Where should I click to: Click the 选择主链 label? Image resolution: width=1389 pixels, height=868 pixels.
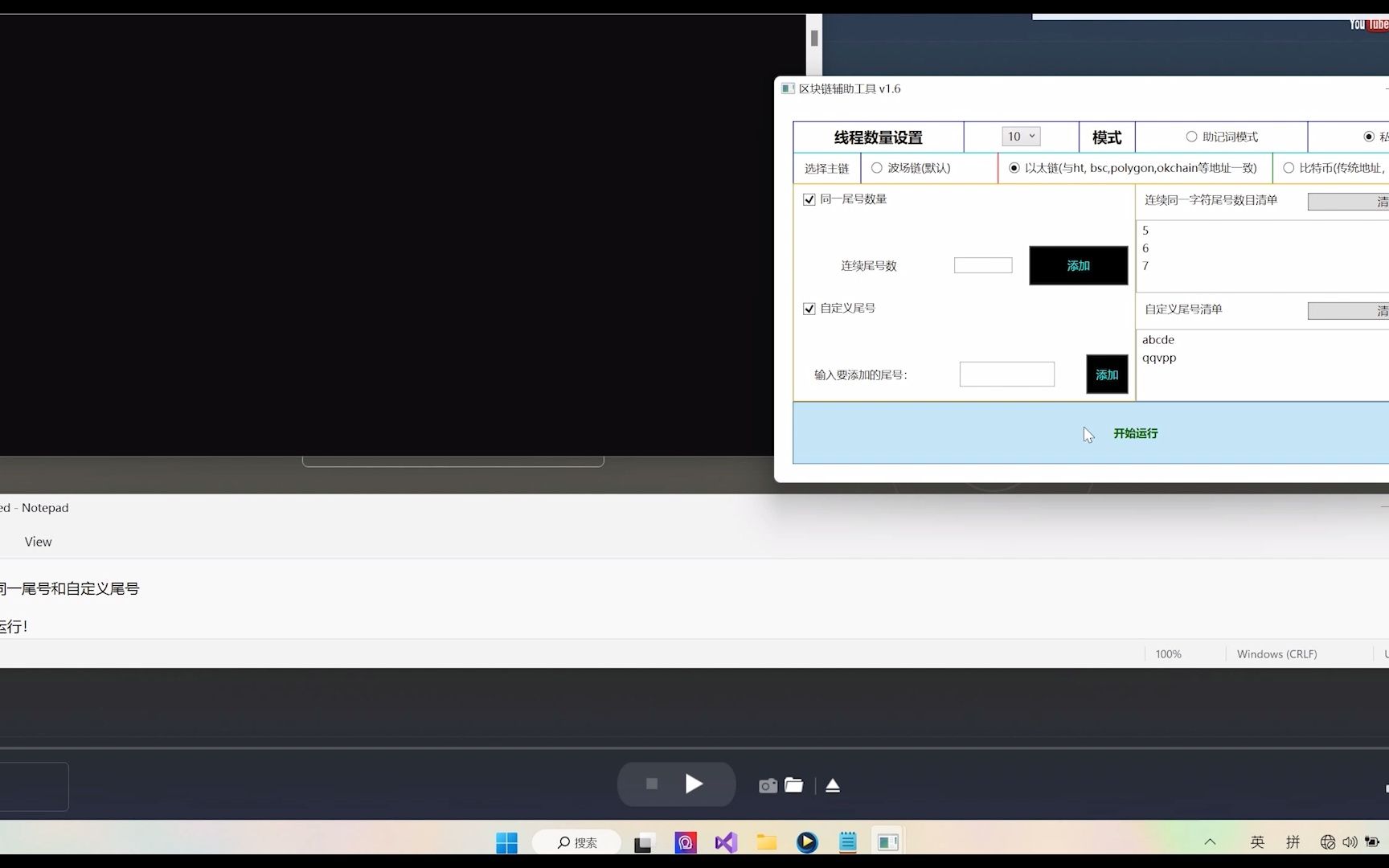click(x=827, y=169)
